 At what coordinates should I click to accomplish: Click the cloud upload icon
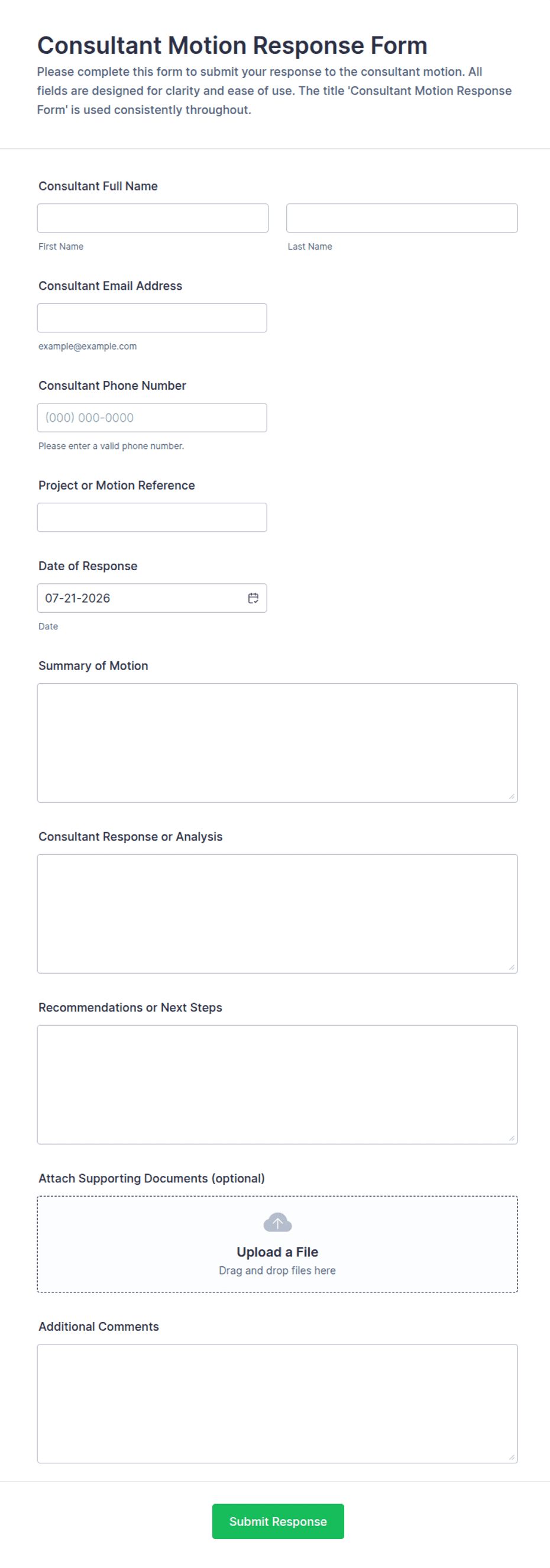[x=277, y=1221]
